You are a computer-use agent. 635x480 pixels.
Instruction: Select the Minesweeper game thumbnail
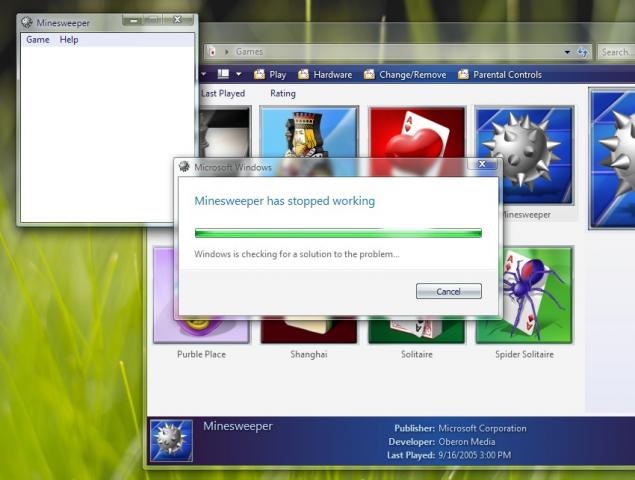(x=524, y=156)
